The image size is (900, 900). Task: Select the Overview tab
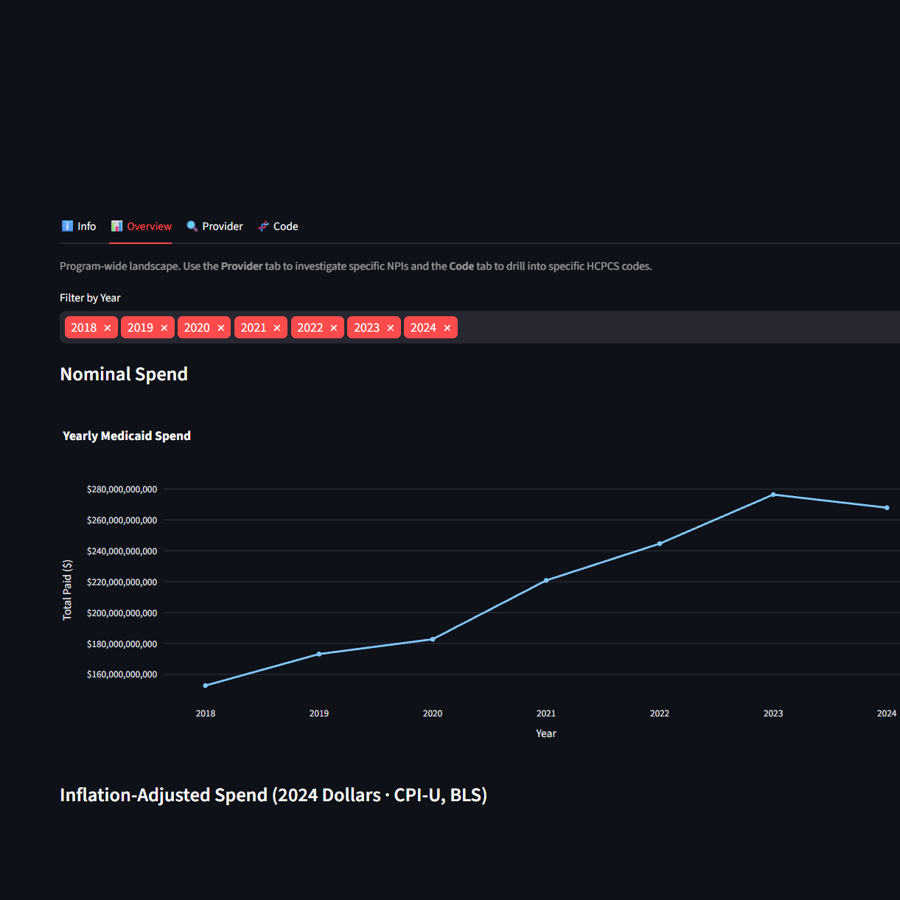tap(141, 226)
